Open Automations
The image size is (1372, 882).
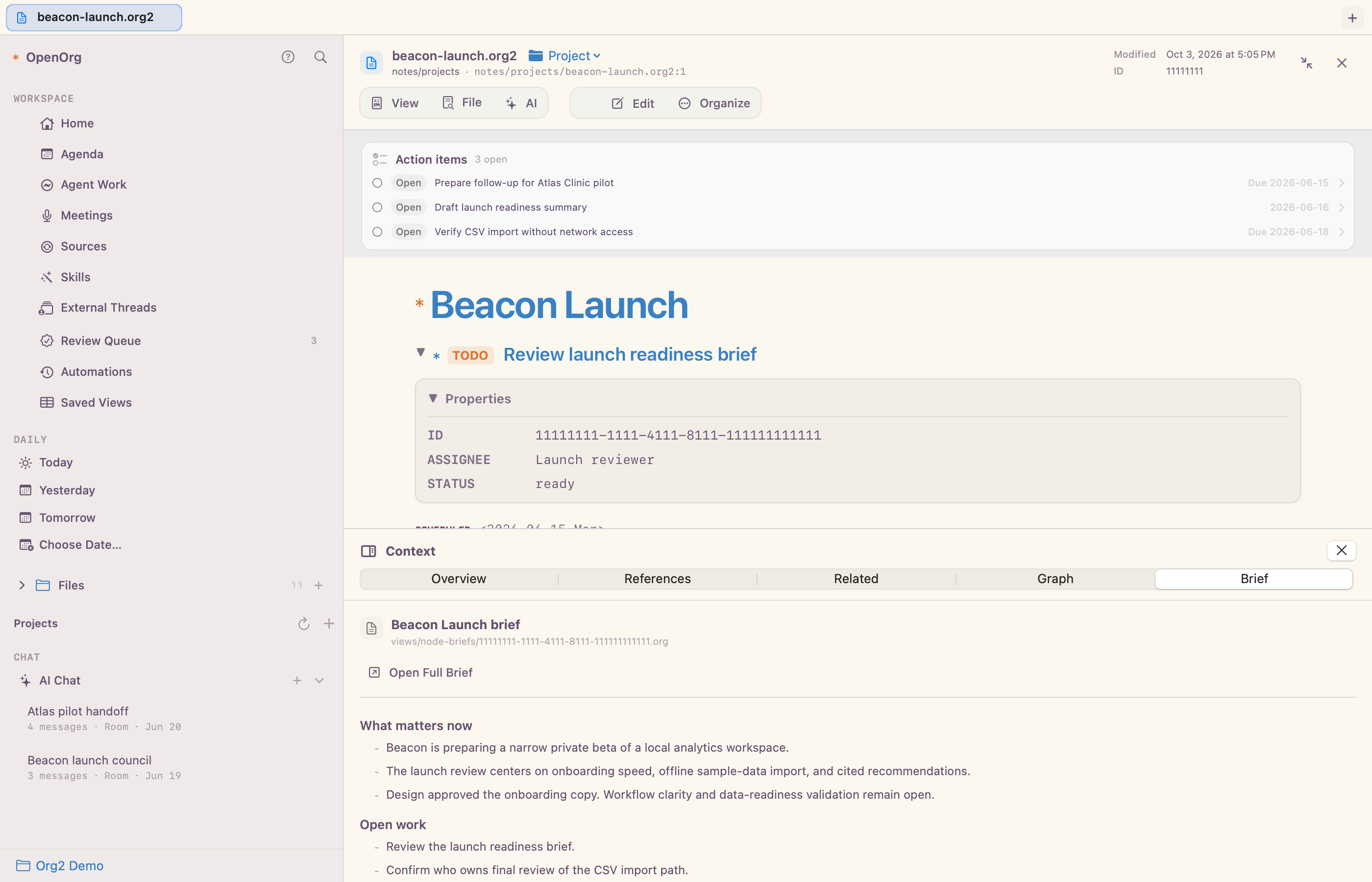[x=86, y=372]
